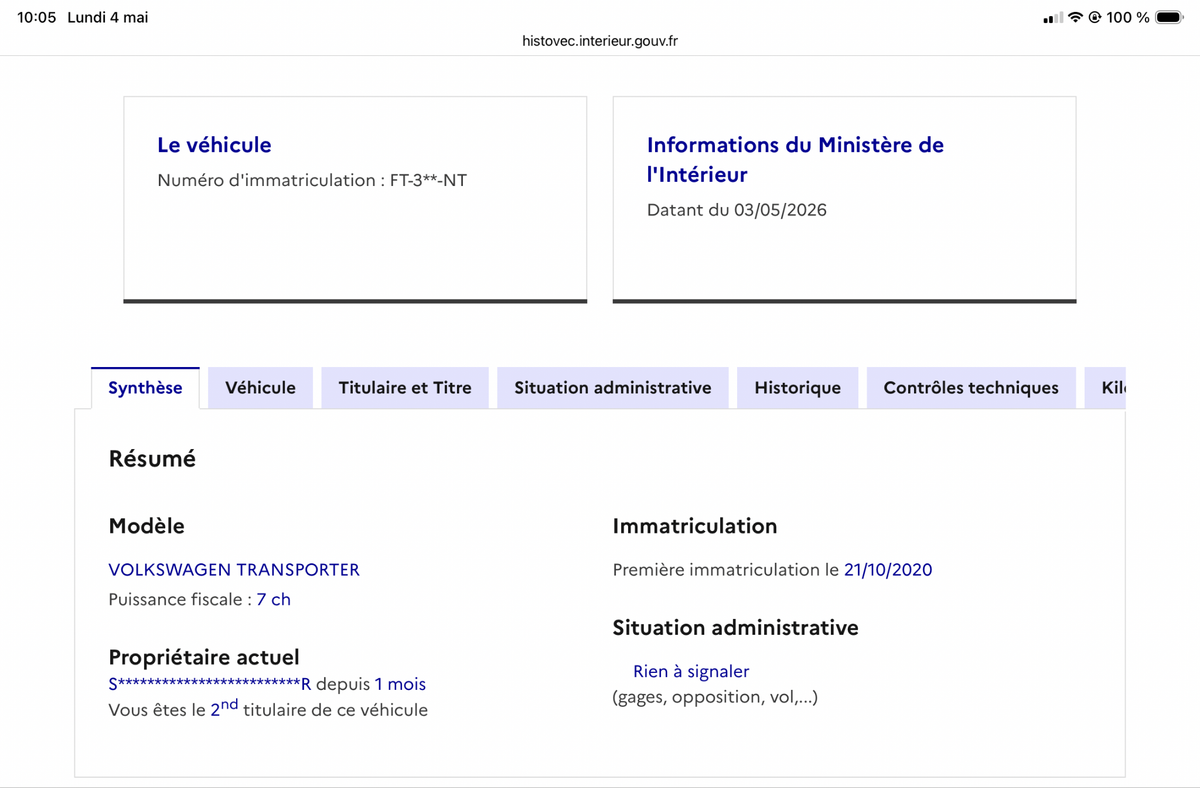1200x788 pixels.
Task: Click the VOLKSWAGEN TRANSPORTER model text
Action: 234,570
